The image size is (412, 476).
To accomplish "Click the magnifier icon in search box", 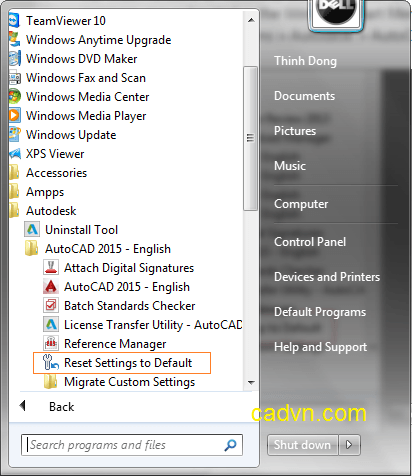I will tap(230, 445).
